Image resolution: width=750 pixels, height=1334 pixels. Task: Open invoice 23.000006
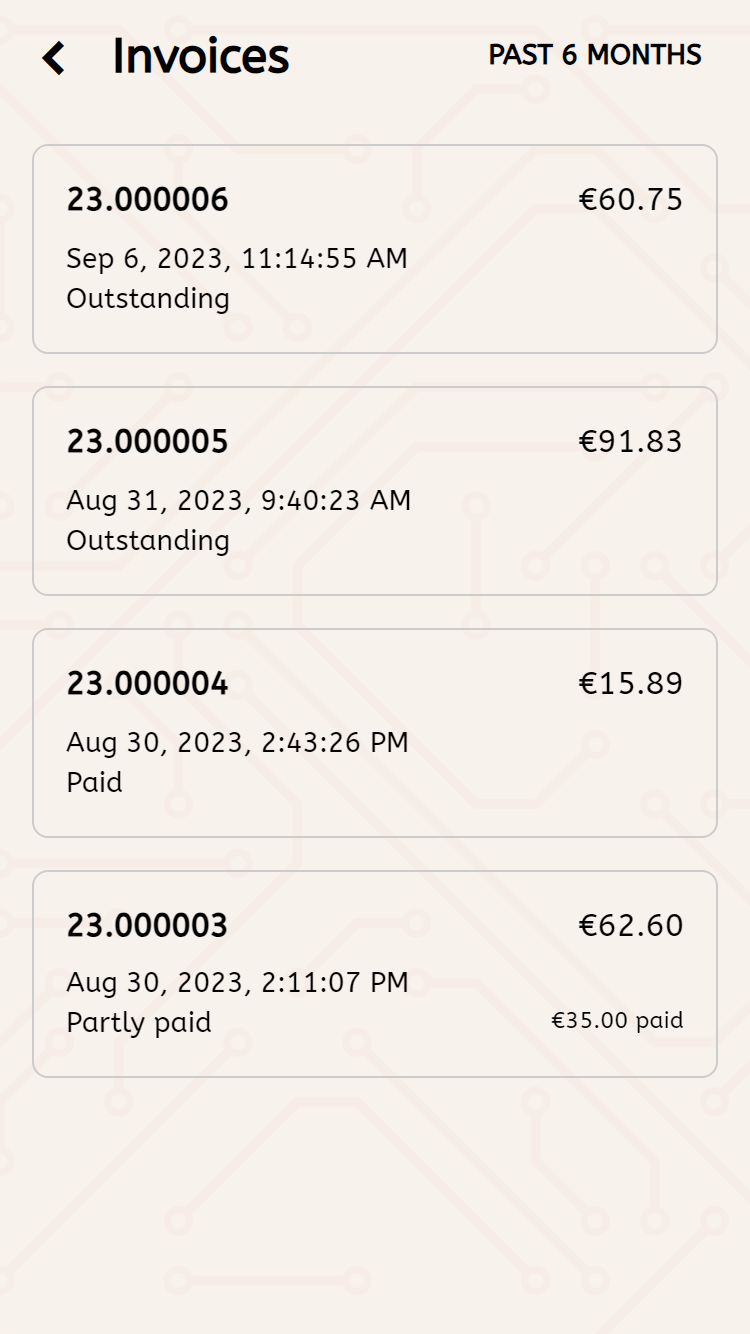tap(148, 200)
